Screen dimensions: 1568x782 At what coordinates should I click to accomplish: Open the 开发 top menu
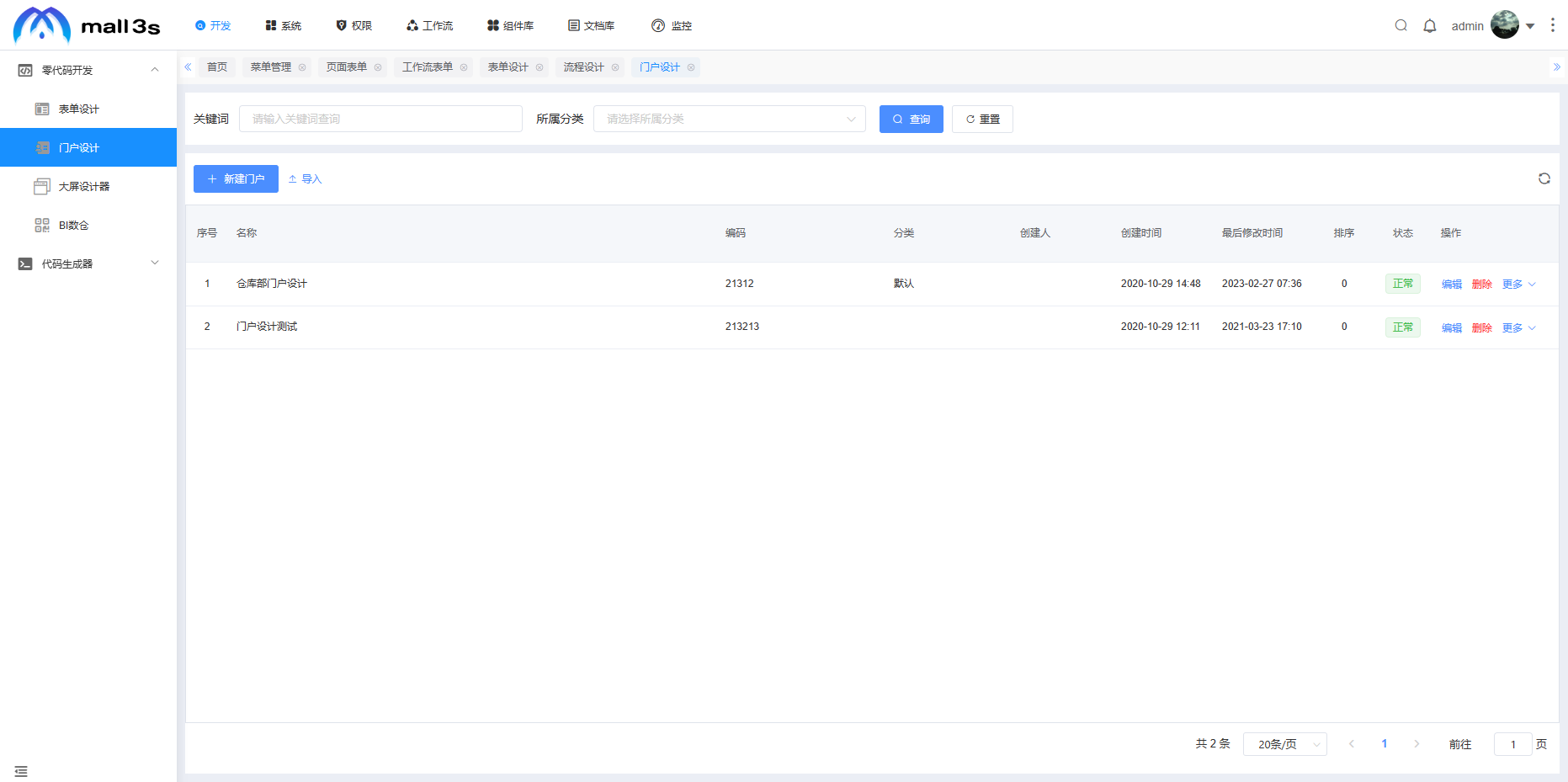tap(213, 26)
